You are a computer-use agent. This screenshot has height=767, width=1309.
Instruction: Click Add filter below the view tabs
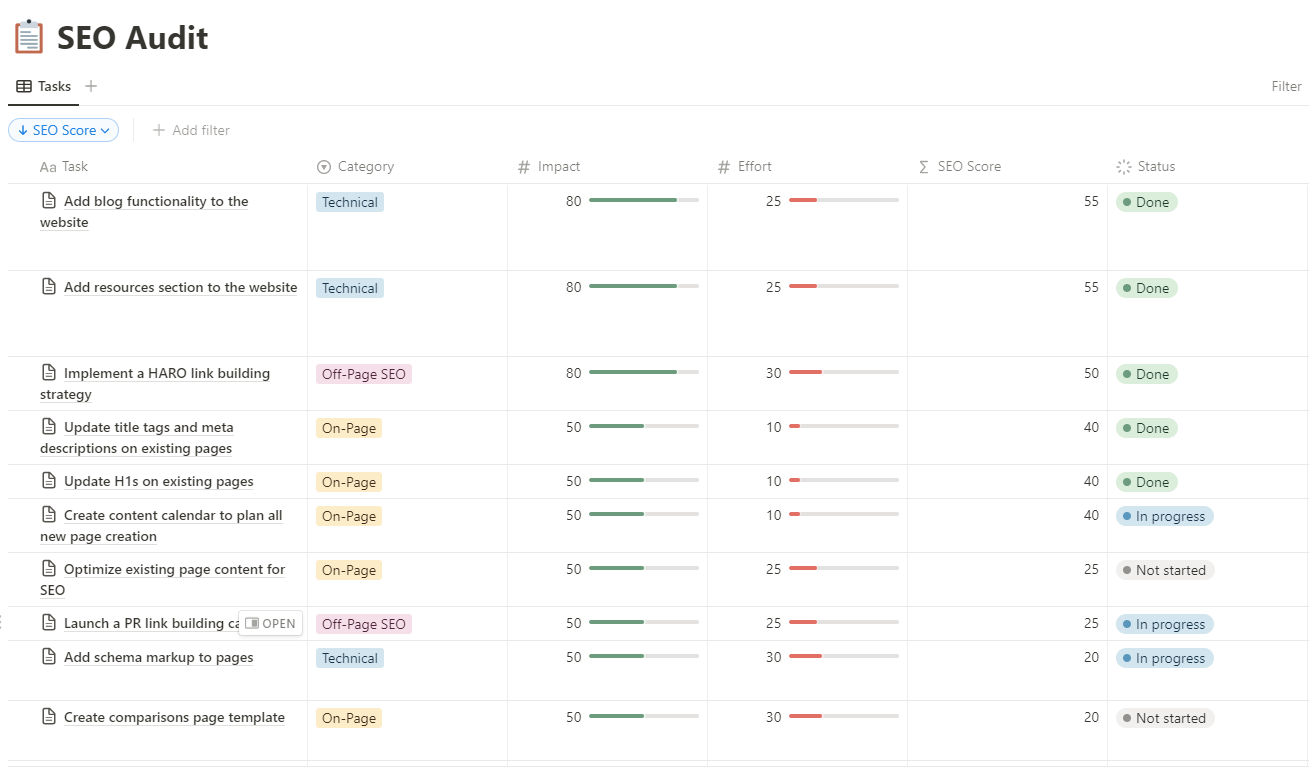tap(192, 130)
